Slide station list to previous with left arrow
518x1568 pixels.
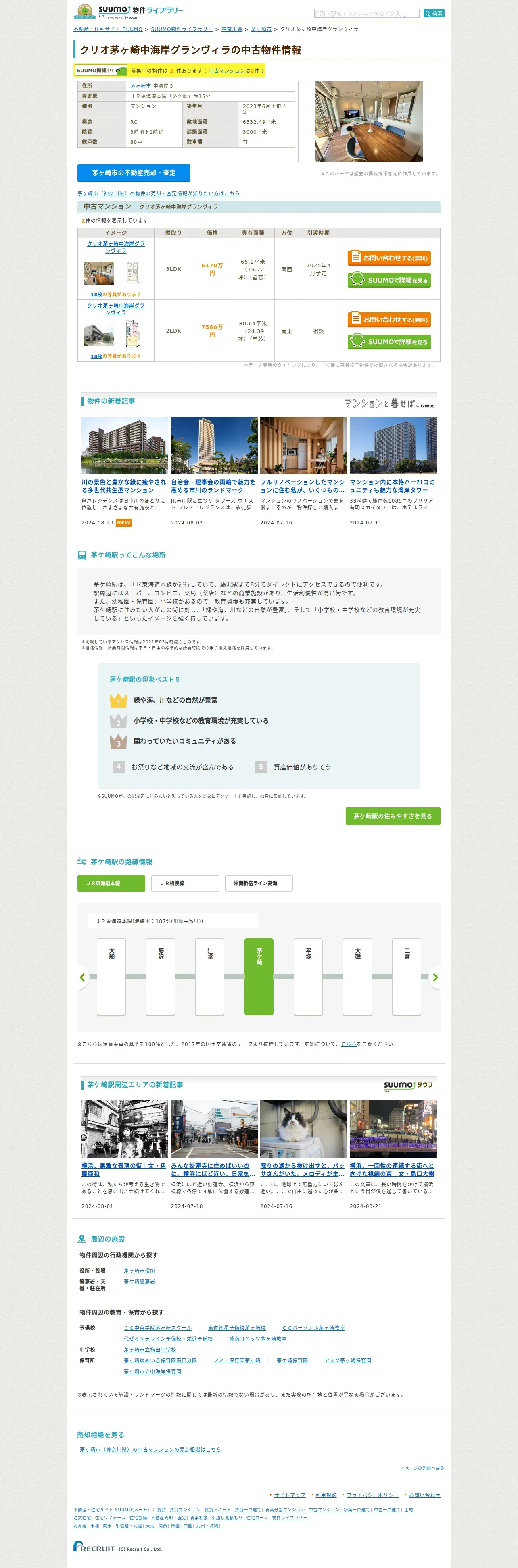point(82,977)
